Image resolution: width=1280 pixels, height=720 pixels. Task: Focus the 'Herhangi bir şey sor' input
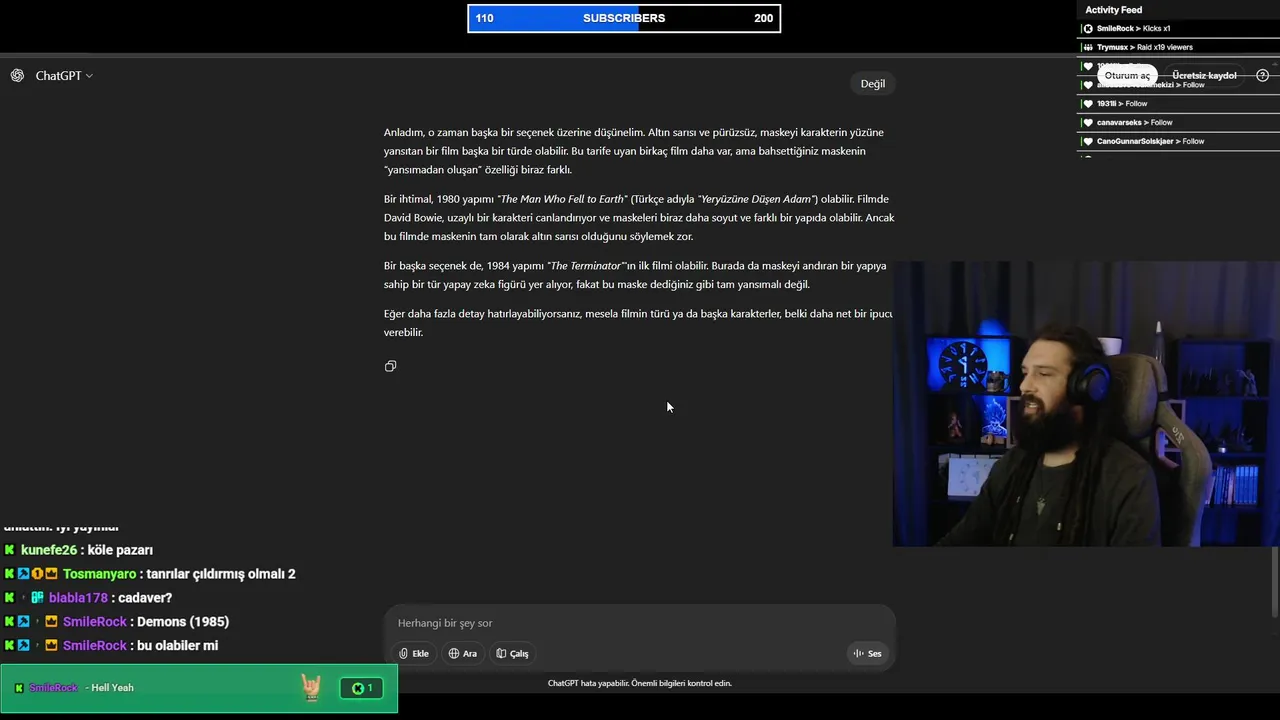click(x=640, y=623)
